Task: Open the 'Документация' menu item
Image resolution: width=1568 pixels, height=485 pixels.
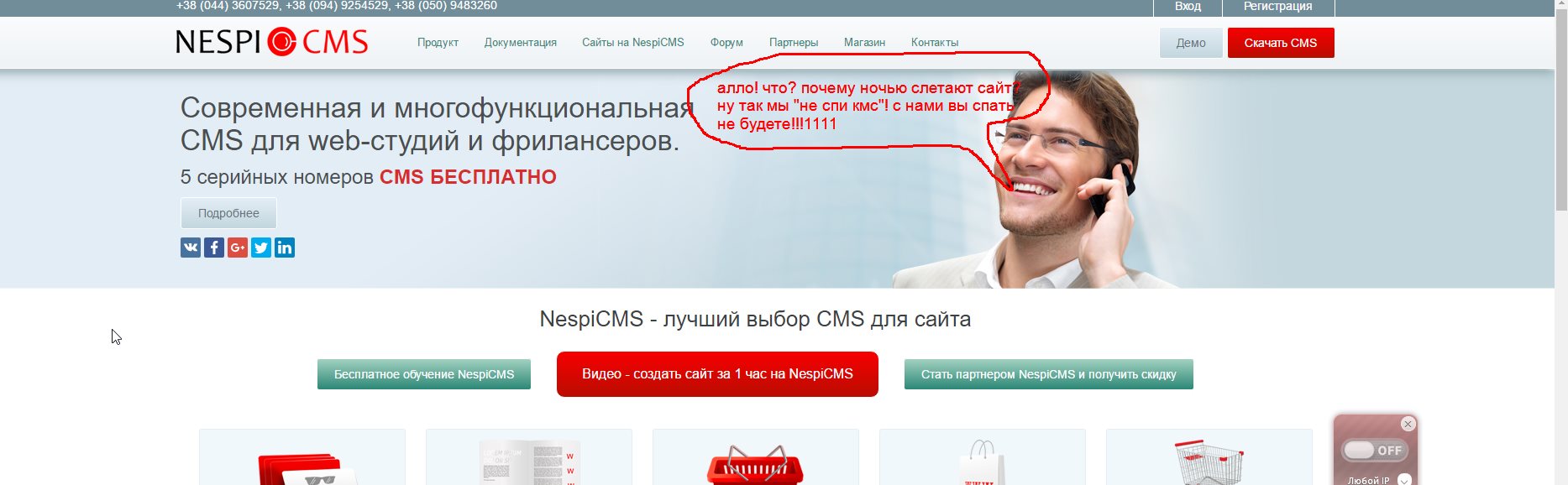Action: coord(521,43)
